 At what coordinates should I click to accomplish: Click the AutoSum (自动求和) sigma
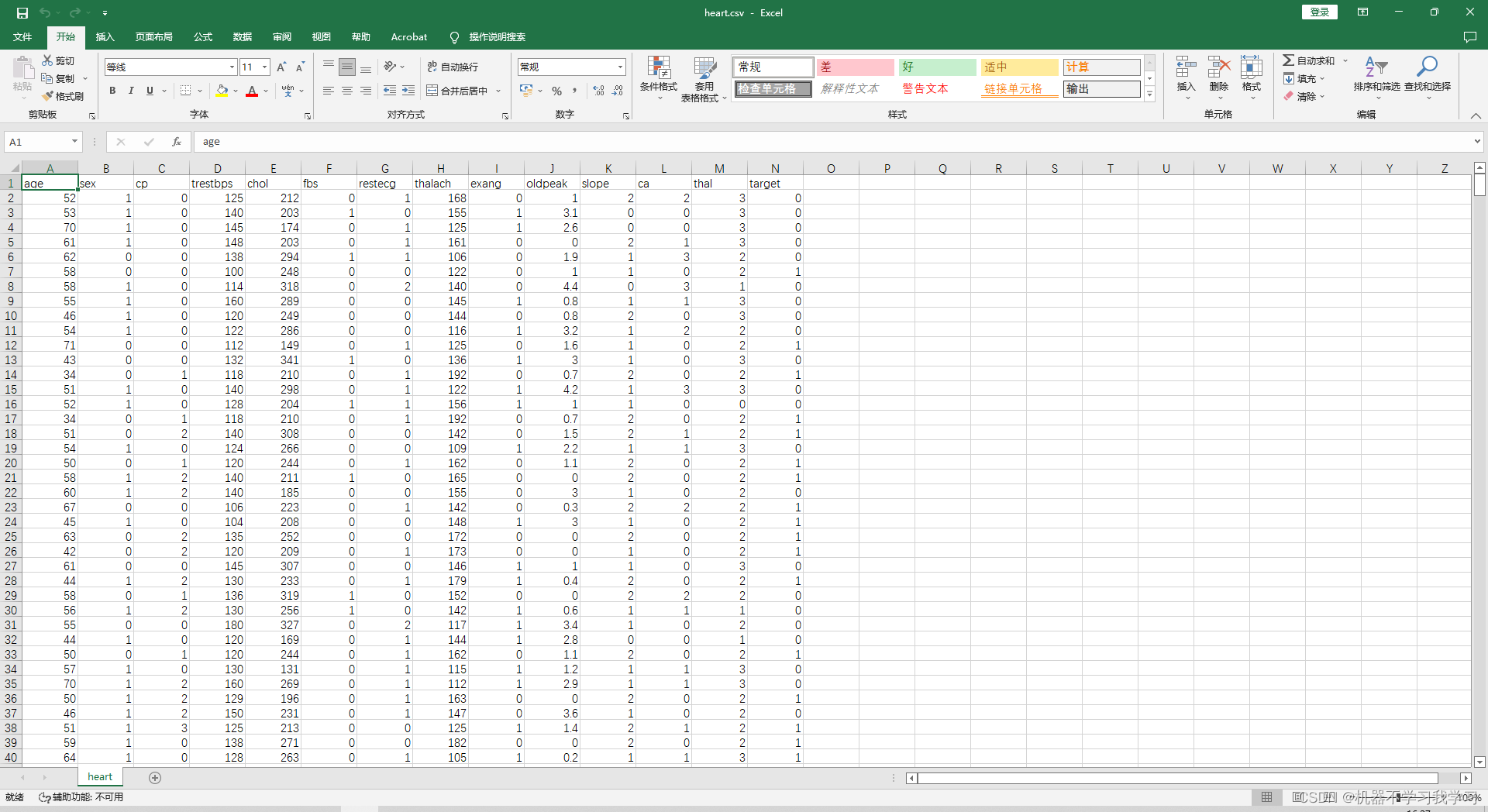pyautogui.click(x=1288, y=60)
